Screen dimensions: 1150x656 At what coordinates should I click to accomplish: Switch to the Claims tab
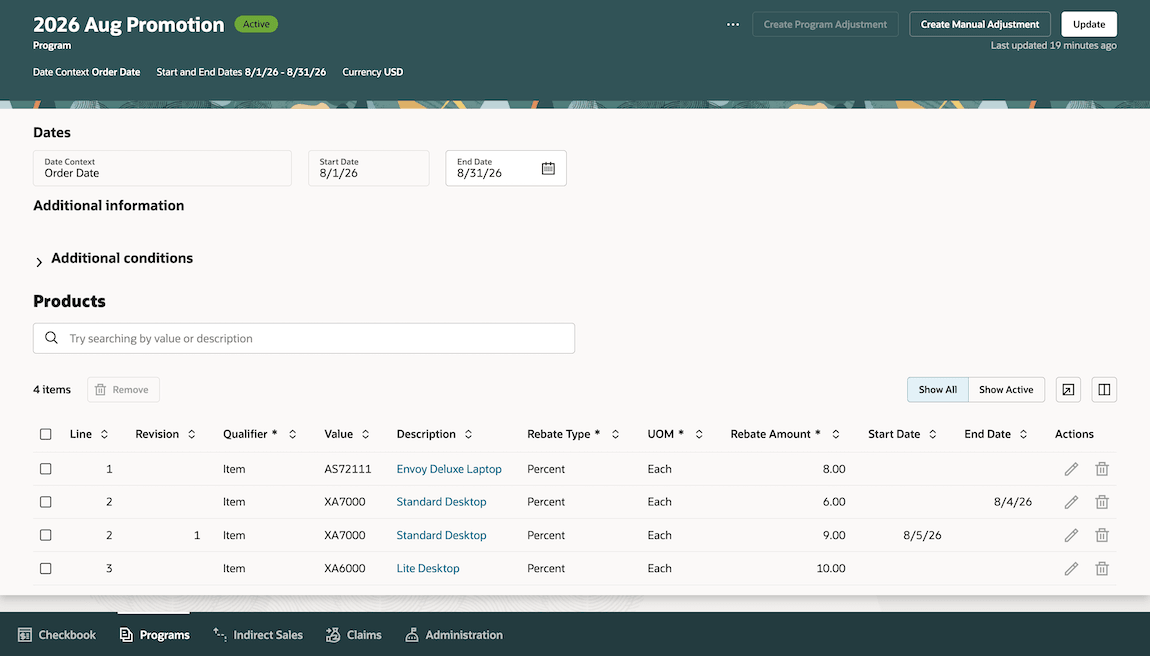pyautogui.click(x=354, y=635)
